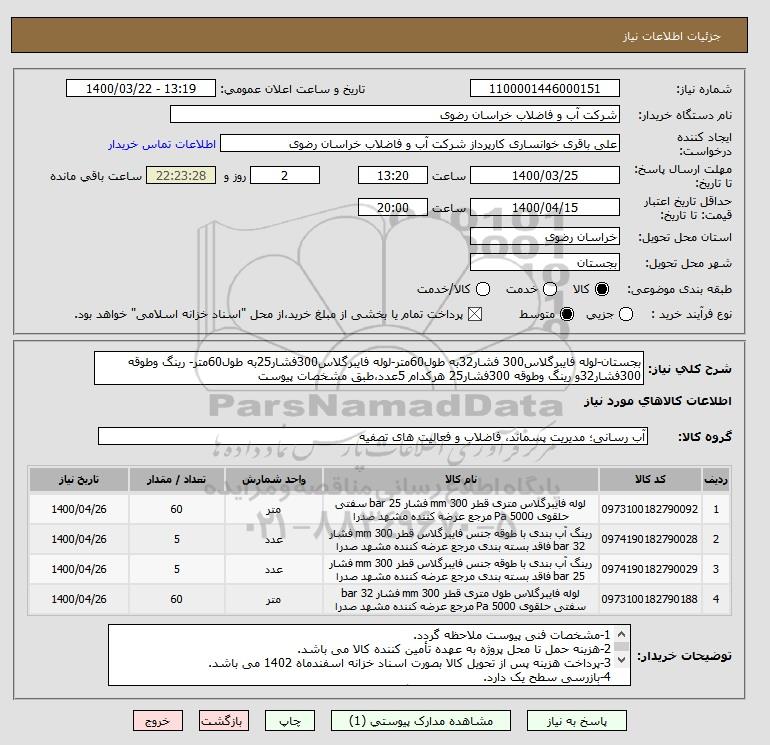770x745 pixels.
Task: Click the چاپ print button
Action: pyautogui.click(x=290, y=721)
